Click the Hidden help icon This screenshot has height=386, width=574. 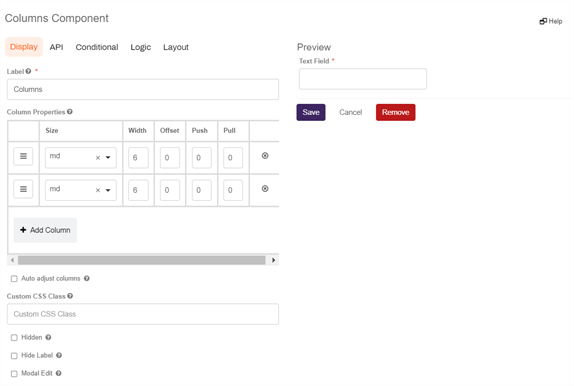click(x=48, y=337)
